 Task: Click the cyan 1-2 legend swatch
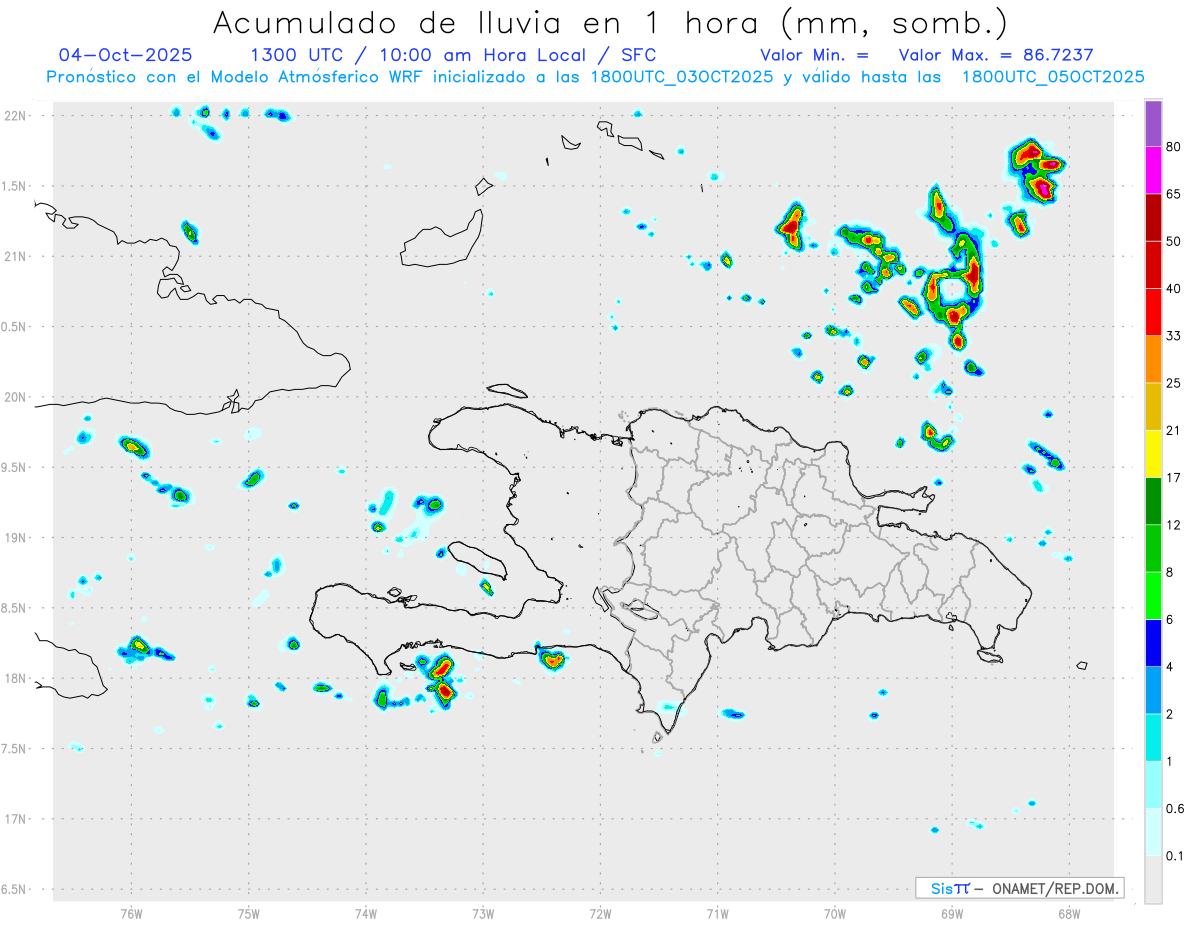click(1153, 737)
